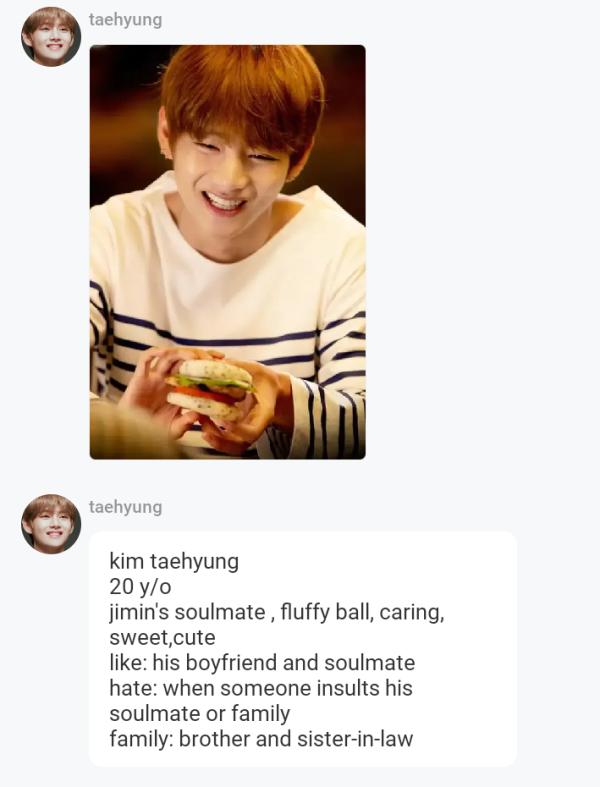Click the 'hate: when someone insults his' line
600x787 pixels.
point(261,688)
